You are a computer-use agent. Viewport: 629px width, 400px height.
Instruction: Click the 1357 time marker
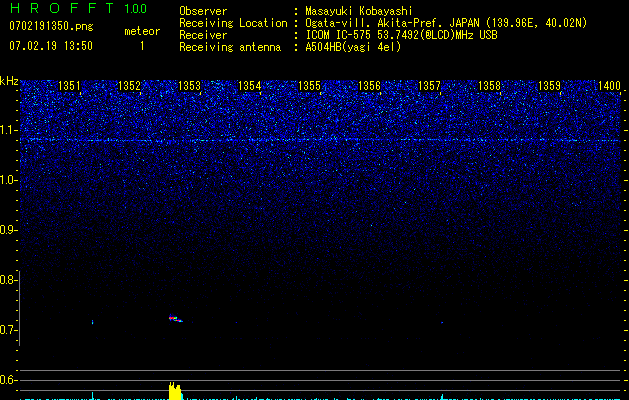coord(429,87)
